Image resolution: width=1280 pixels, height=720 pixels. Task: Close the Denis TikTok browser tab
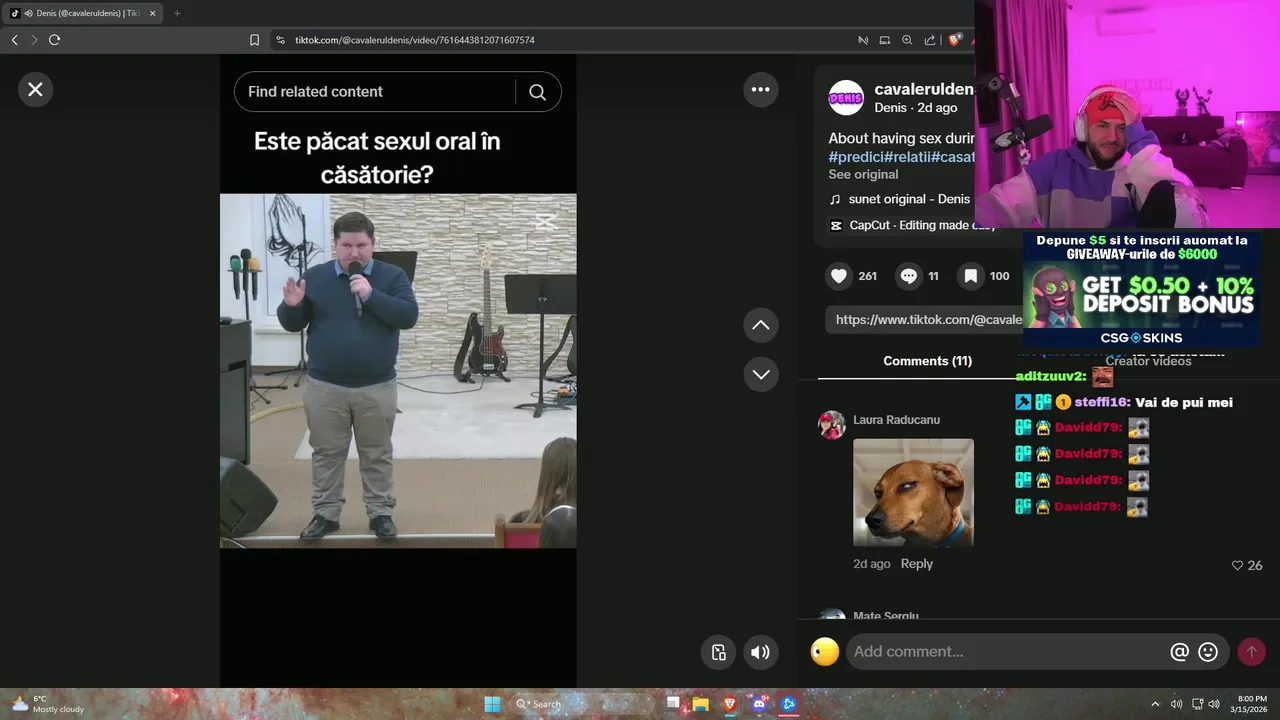[153, 13]
